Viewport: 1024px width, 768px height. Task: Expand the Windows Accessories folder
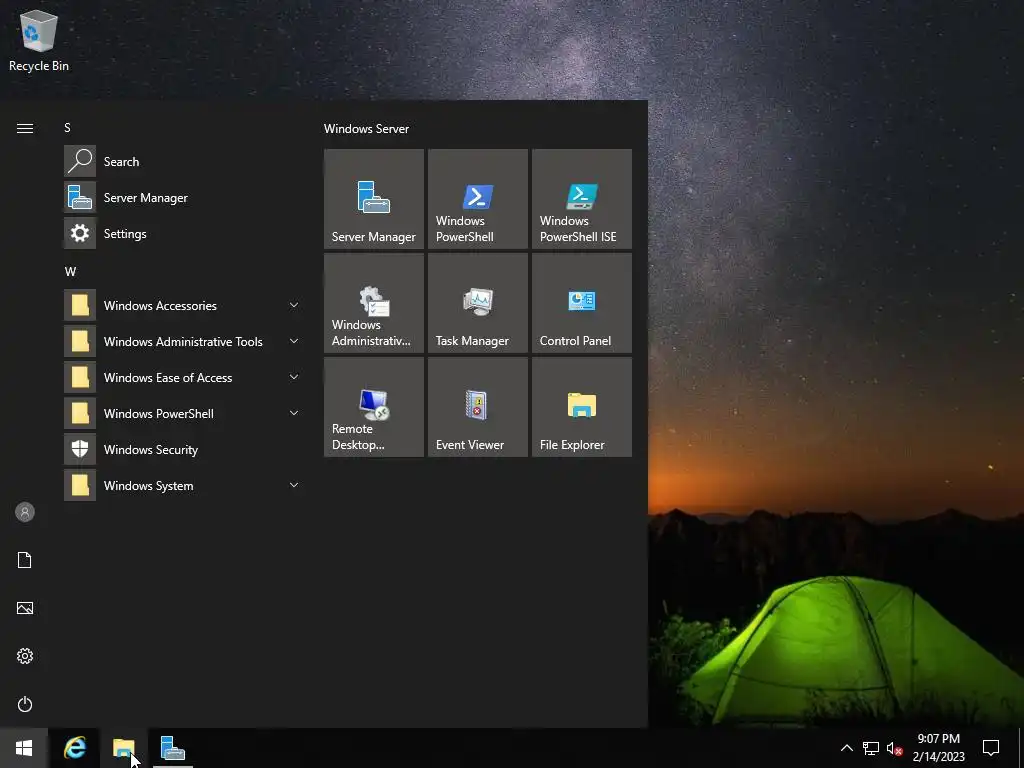pyautogui.click(x=183, y=305)
